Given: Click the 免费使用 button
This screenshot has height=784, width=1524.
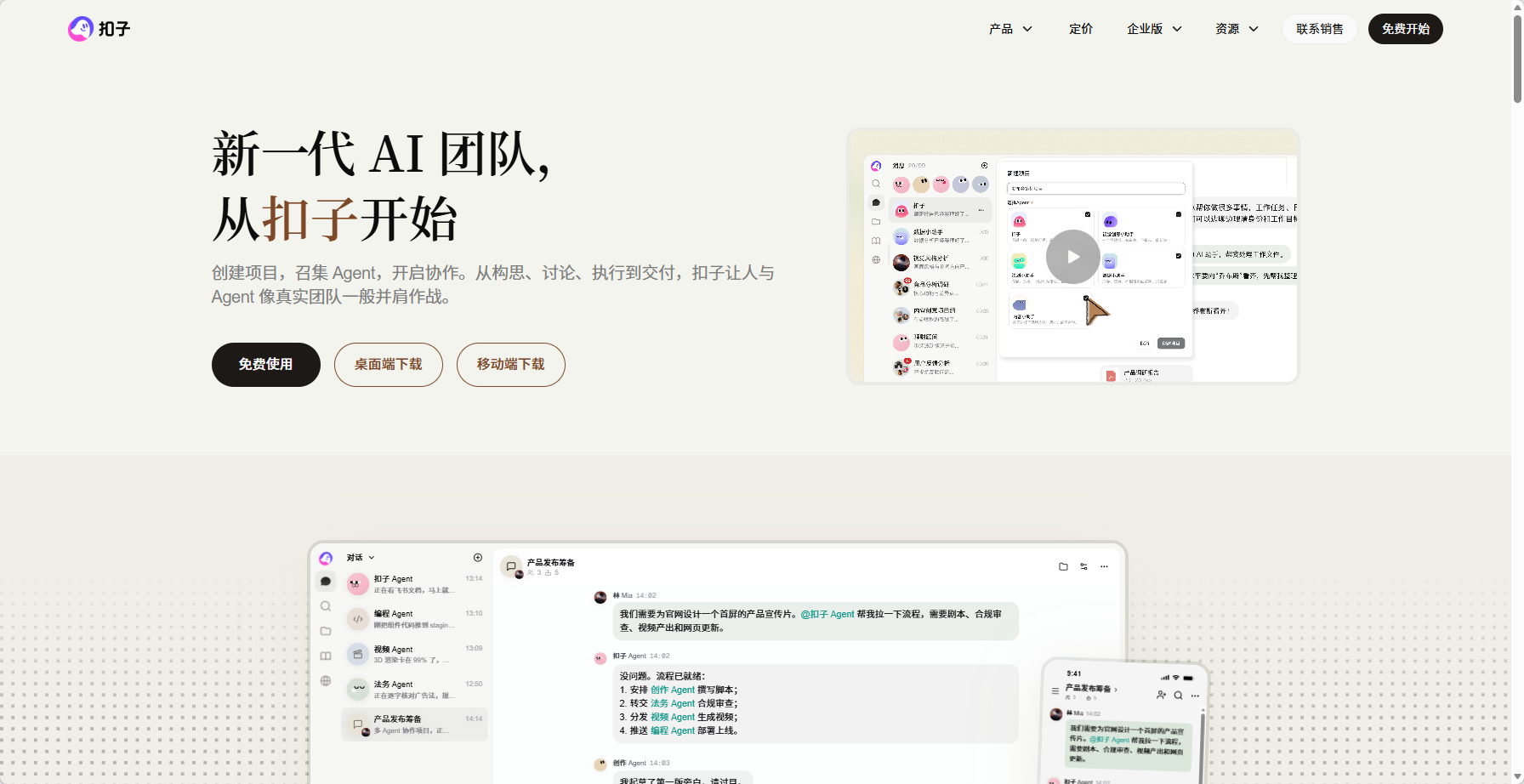Looking at the screenshot, I should point(265,365).
